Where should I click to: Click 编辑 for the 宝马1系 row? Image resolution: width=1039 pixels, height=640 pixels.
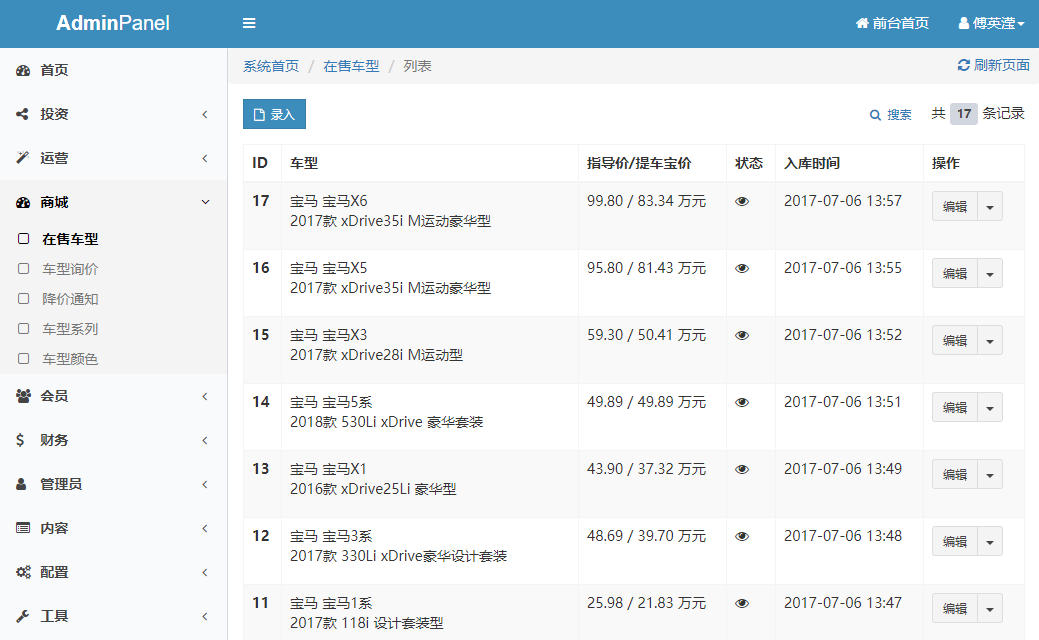(x=955, y=608)
